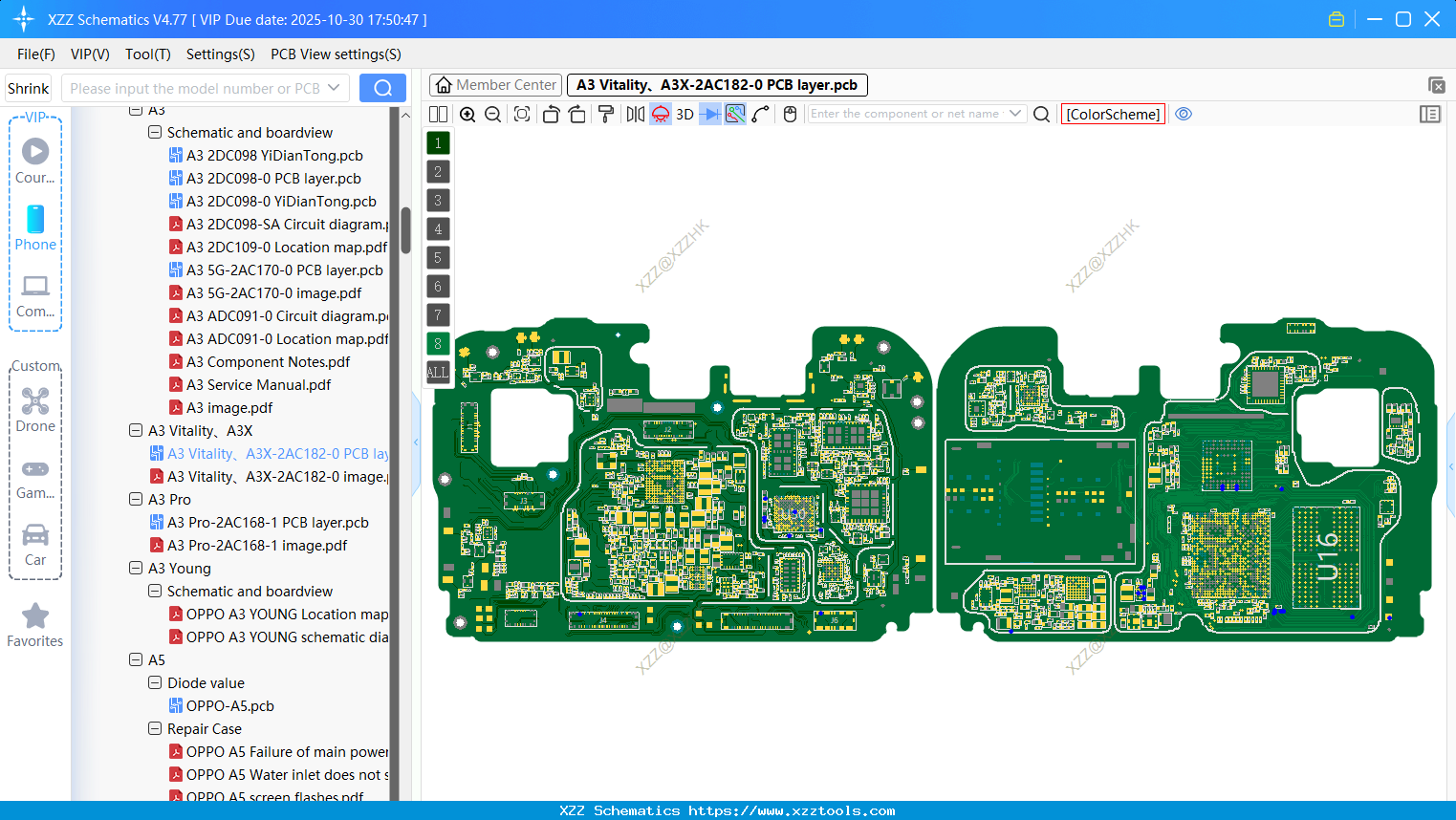Image resolution: width=1456 pixels, height=820 pixels.
Task: Collapse the A3 Vitality、A3X tree node
Action: 136,431
